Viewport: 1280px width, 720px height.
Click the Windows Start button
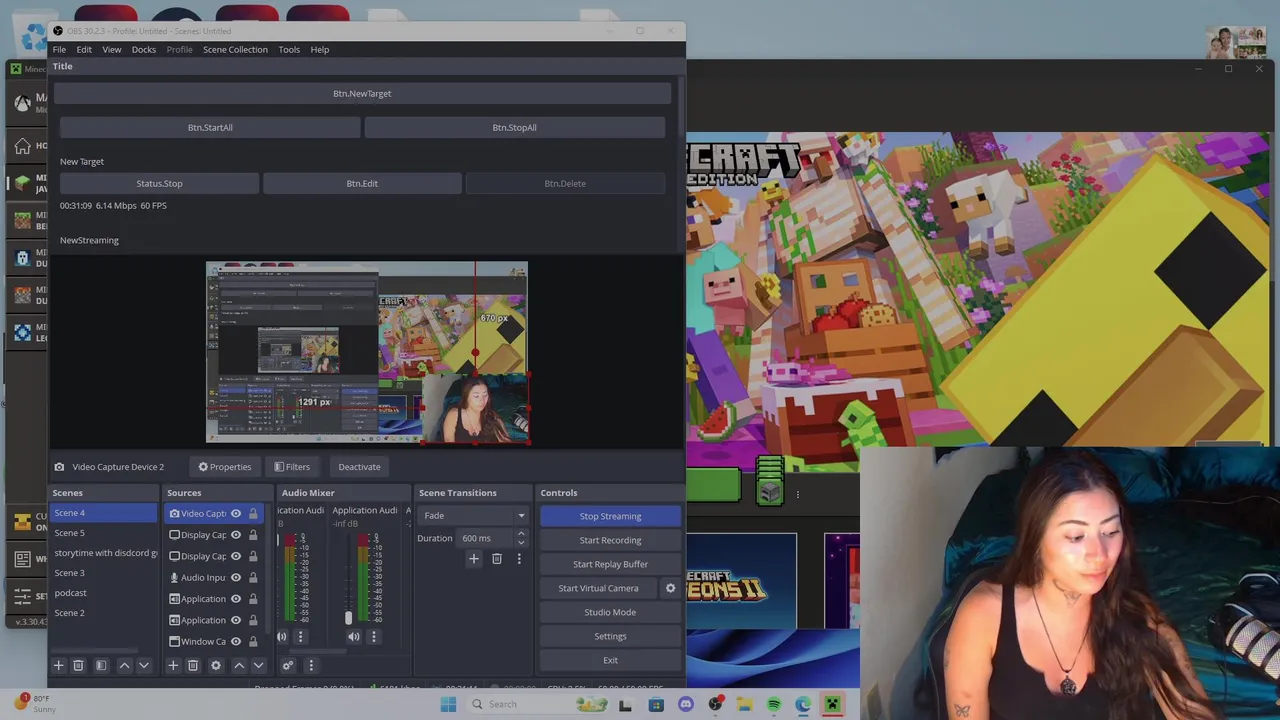448,704
